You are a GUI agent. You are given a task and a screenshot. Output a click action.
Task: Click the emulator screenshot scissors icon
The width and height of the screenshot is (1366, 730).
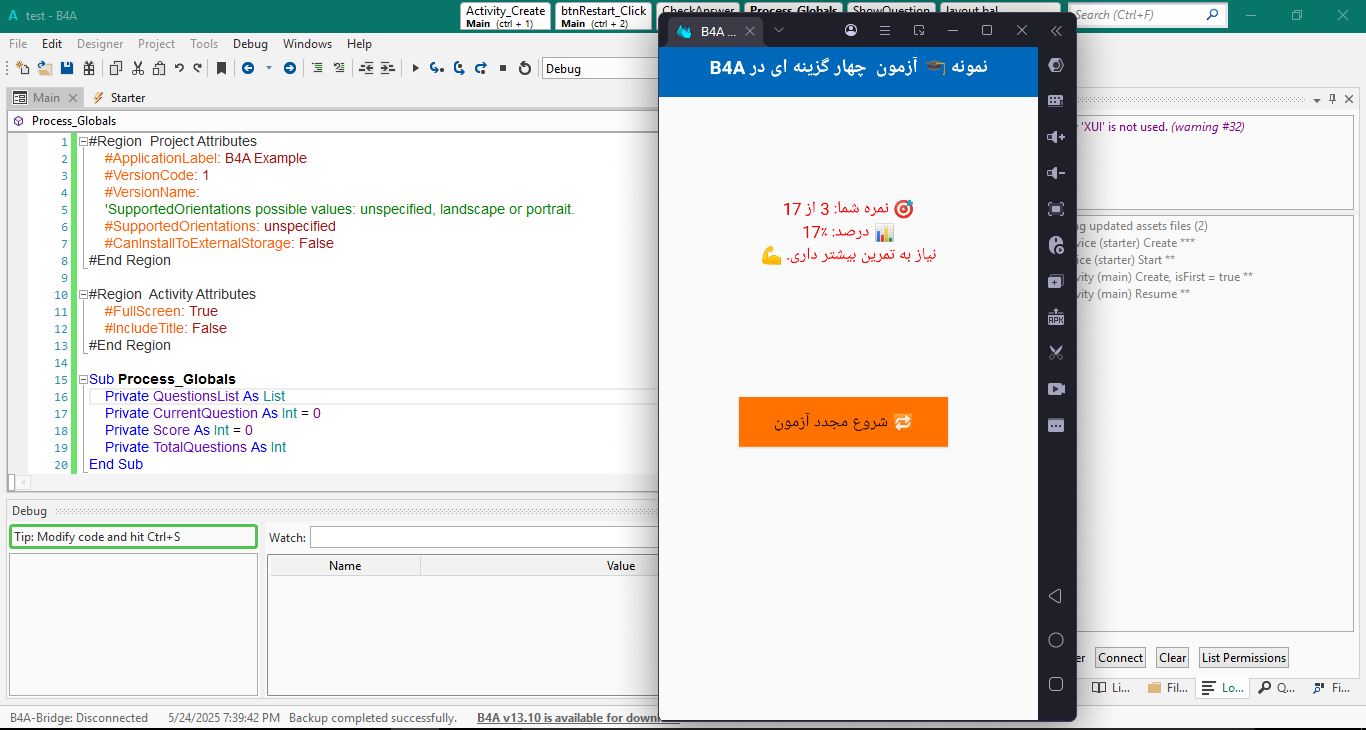[x=1055, y=353]
